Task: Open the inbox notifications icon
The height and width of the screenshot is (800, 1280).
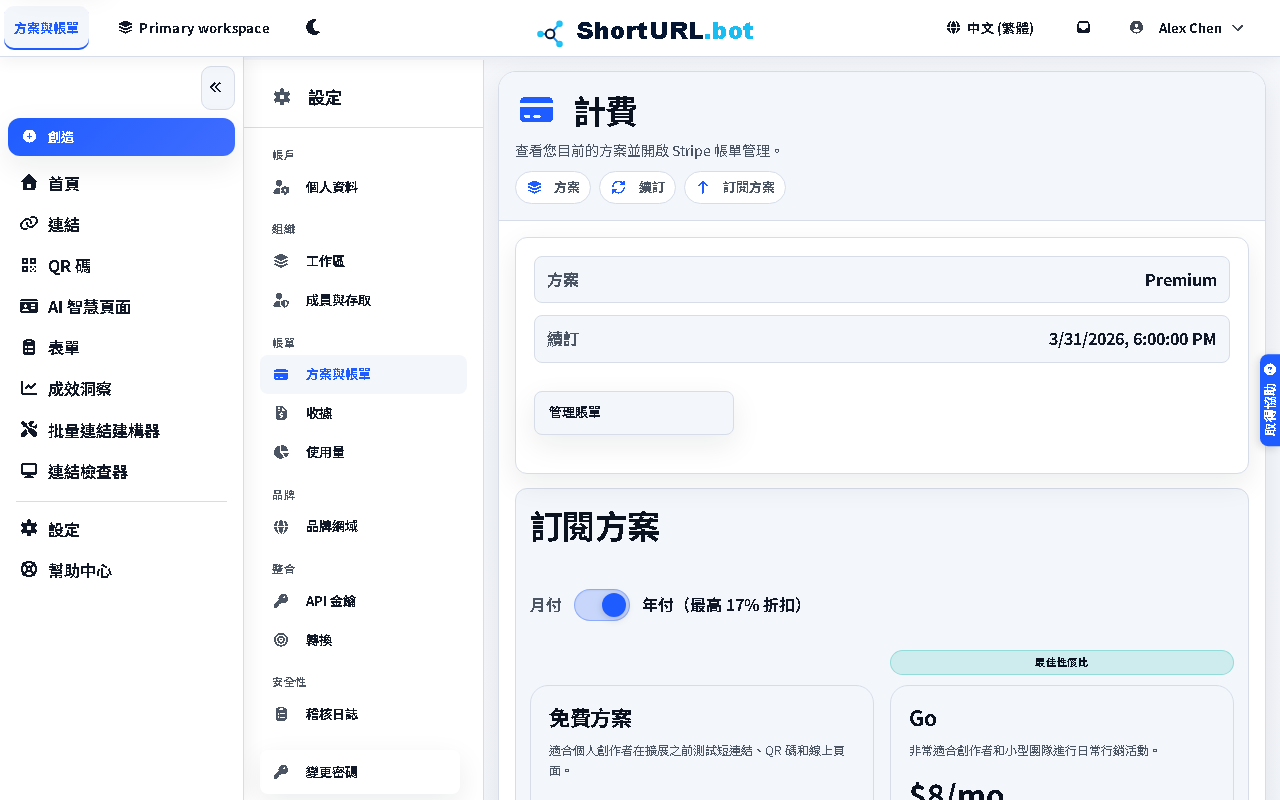Action: 1083,28
